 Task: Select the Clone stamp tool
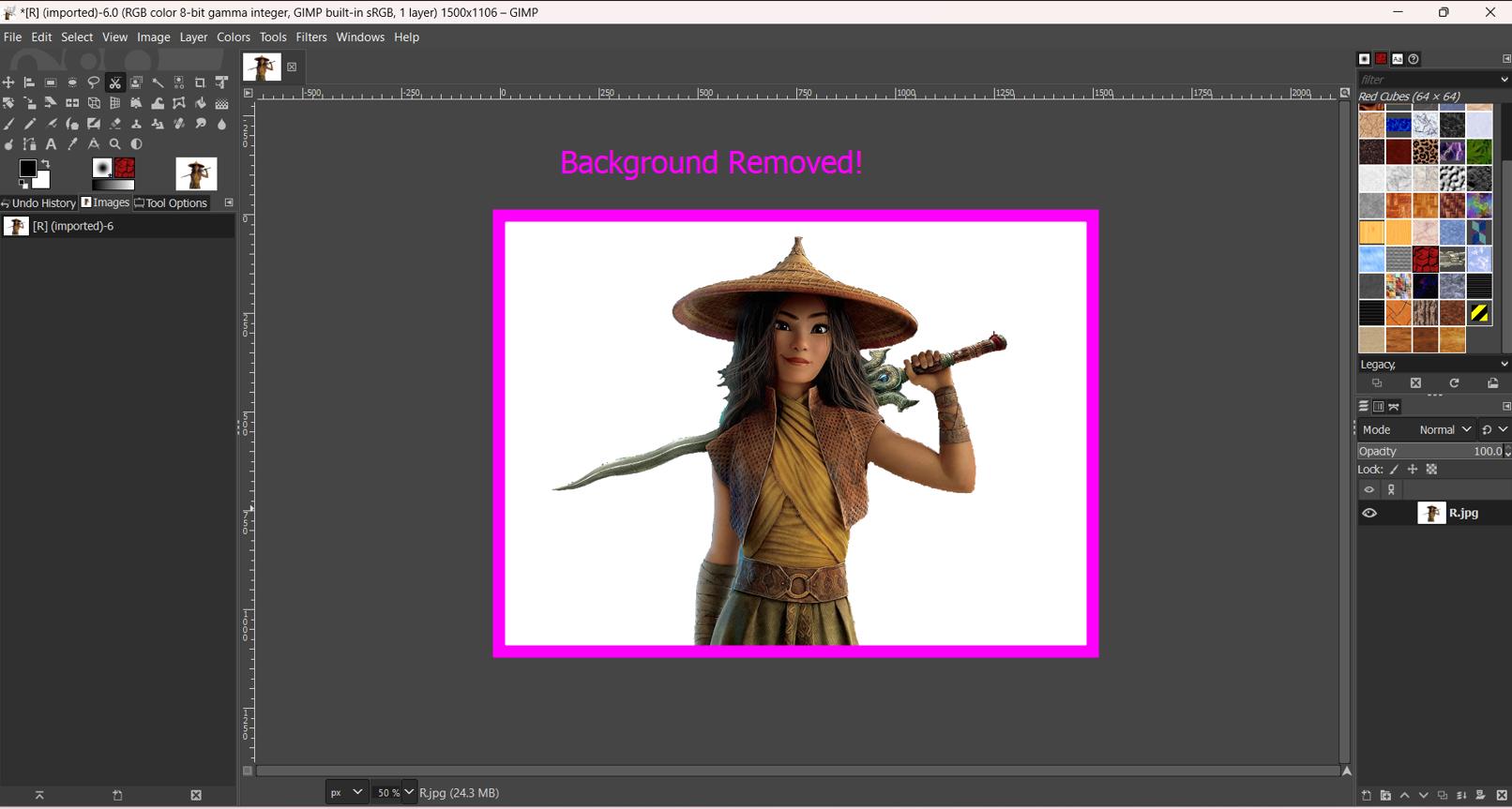click(x=136, y=124)
